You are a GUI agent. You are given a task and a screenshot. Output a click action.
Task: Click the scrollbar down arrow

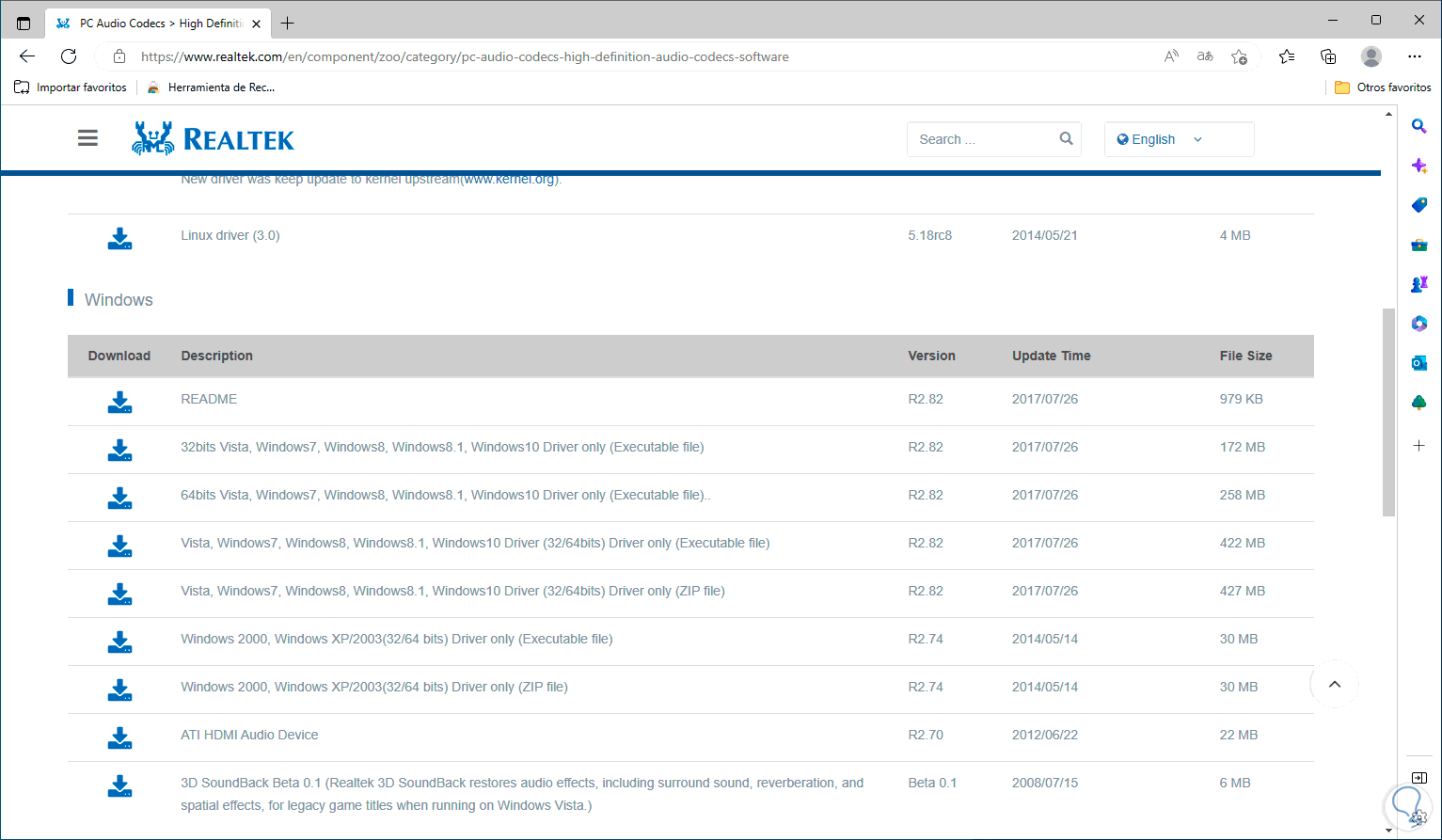[x=1388, y=831]
